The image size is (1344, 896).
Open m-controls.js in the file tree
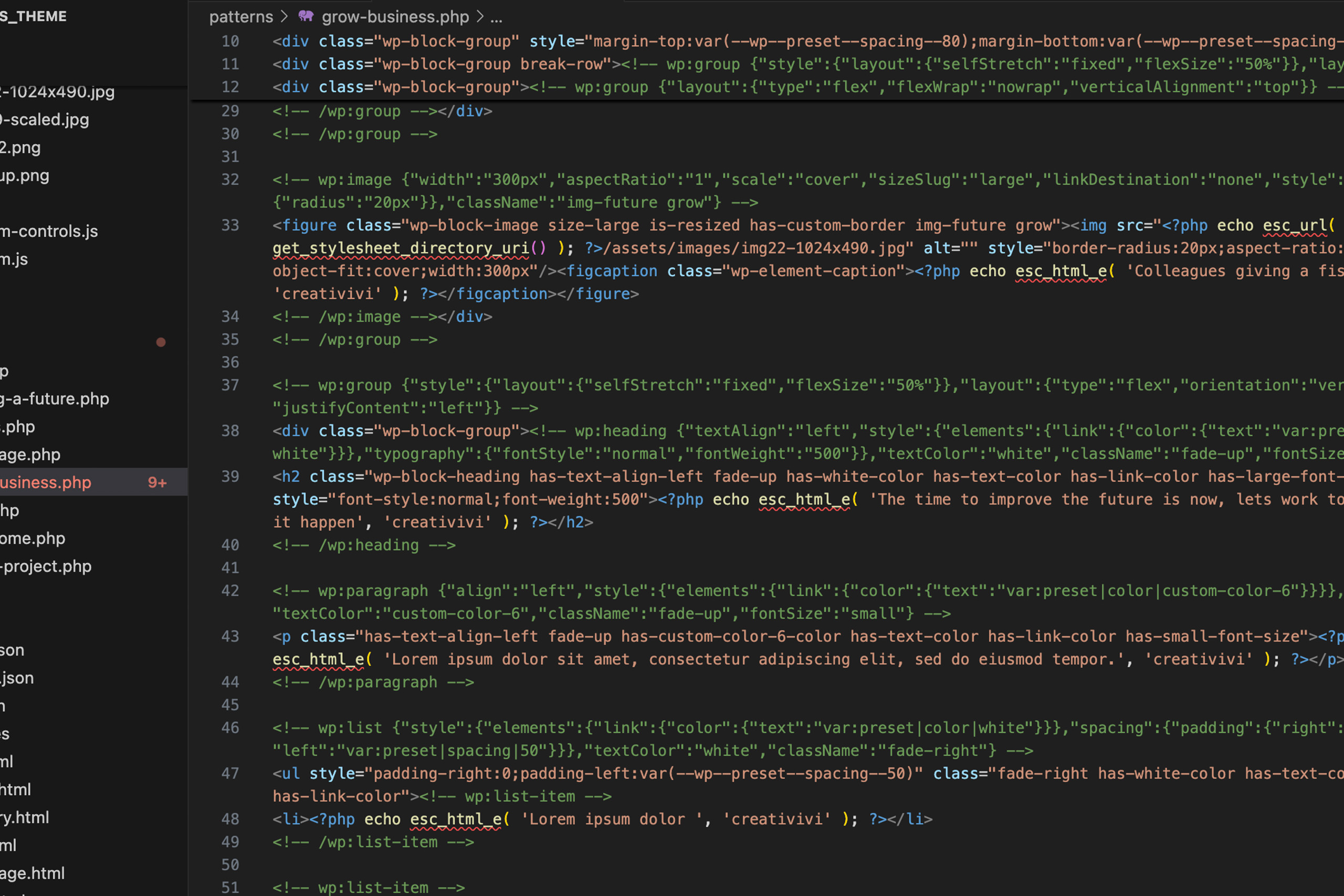point(49,231)
